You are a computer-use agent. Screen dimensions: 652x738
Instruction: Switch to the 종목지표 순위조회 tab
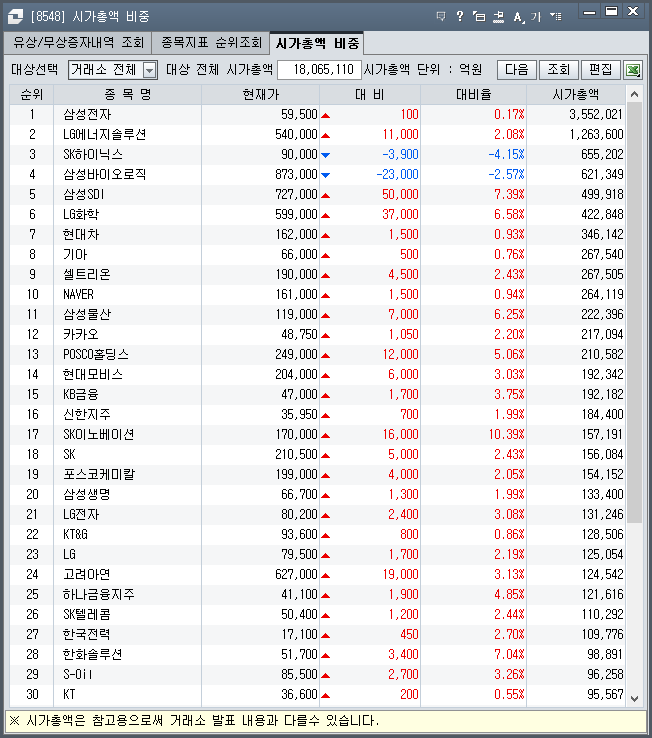tap(211, 43)
